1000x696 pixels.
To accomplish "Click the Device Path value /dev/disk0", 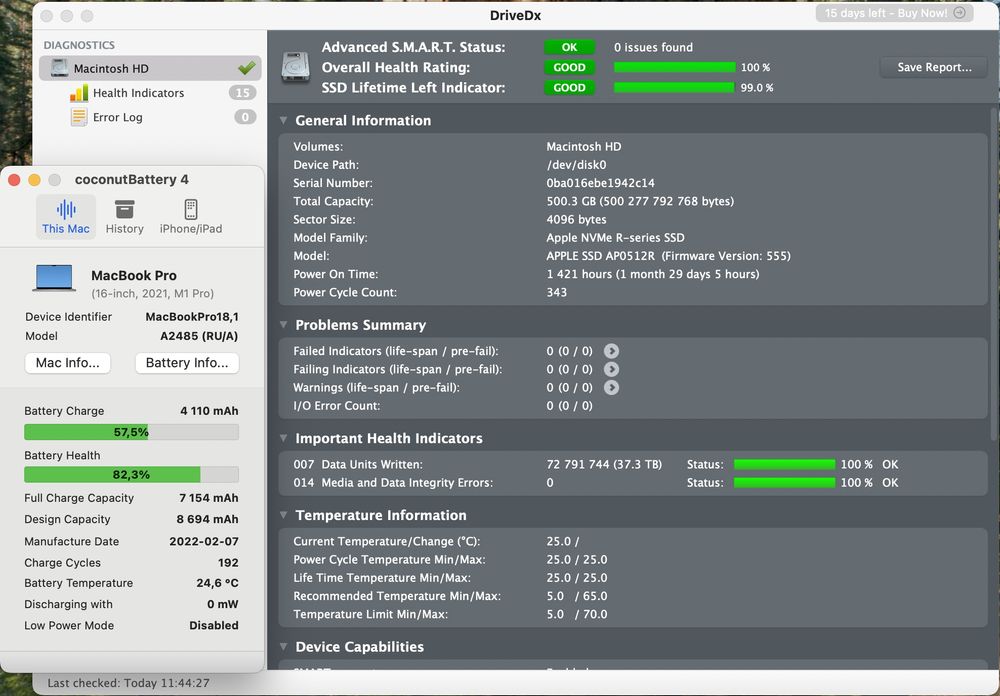I will 576,165.
